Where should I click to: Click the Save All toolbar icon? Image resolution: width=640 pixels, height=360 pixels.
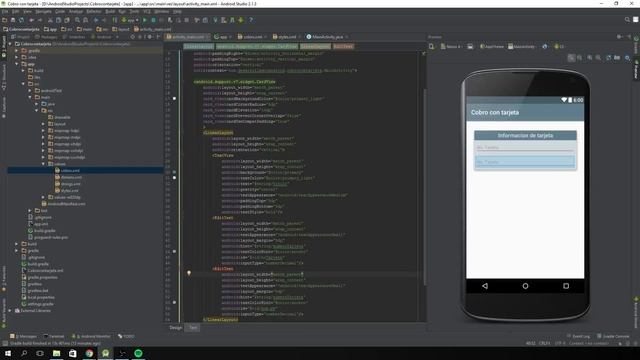13,20
